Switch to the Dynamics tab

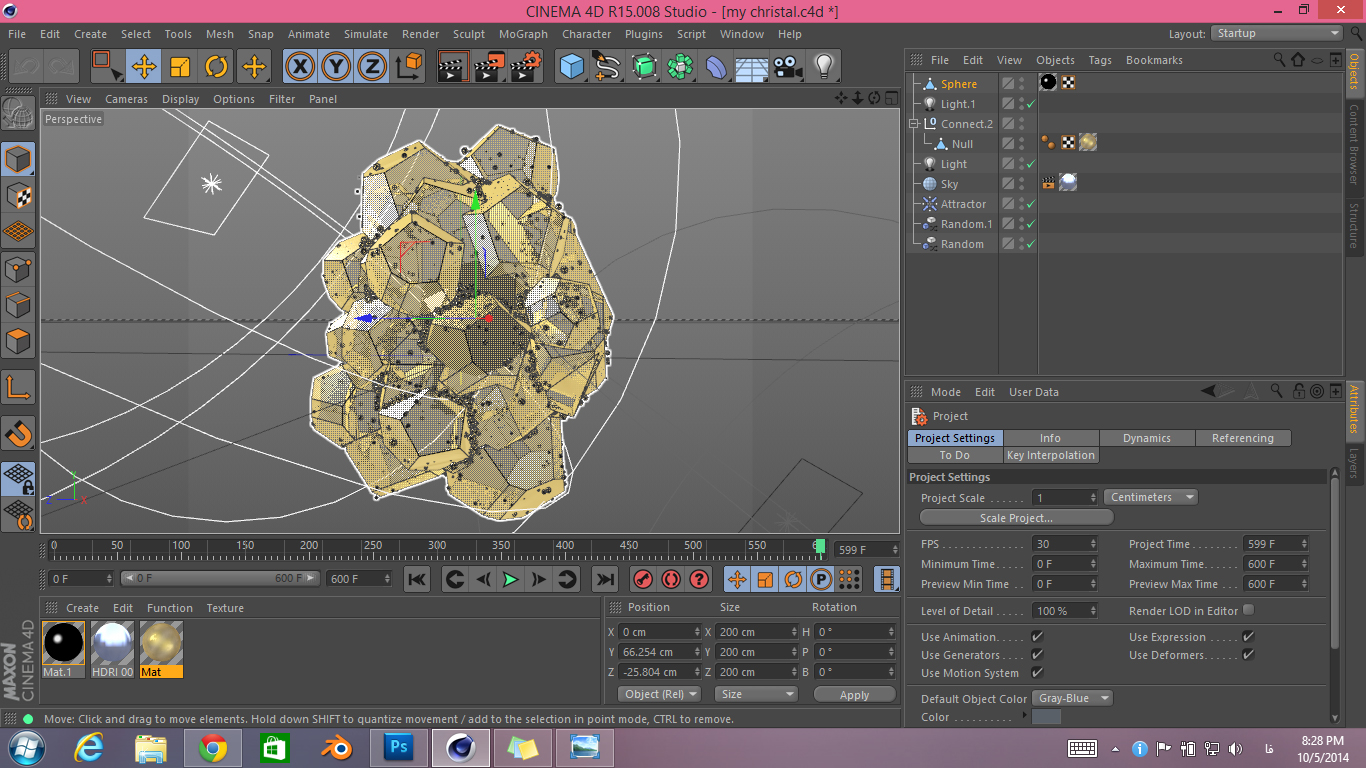(1146, 438)
